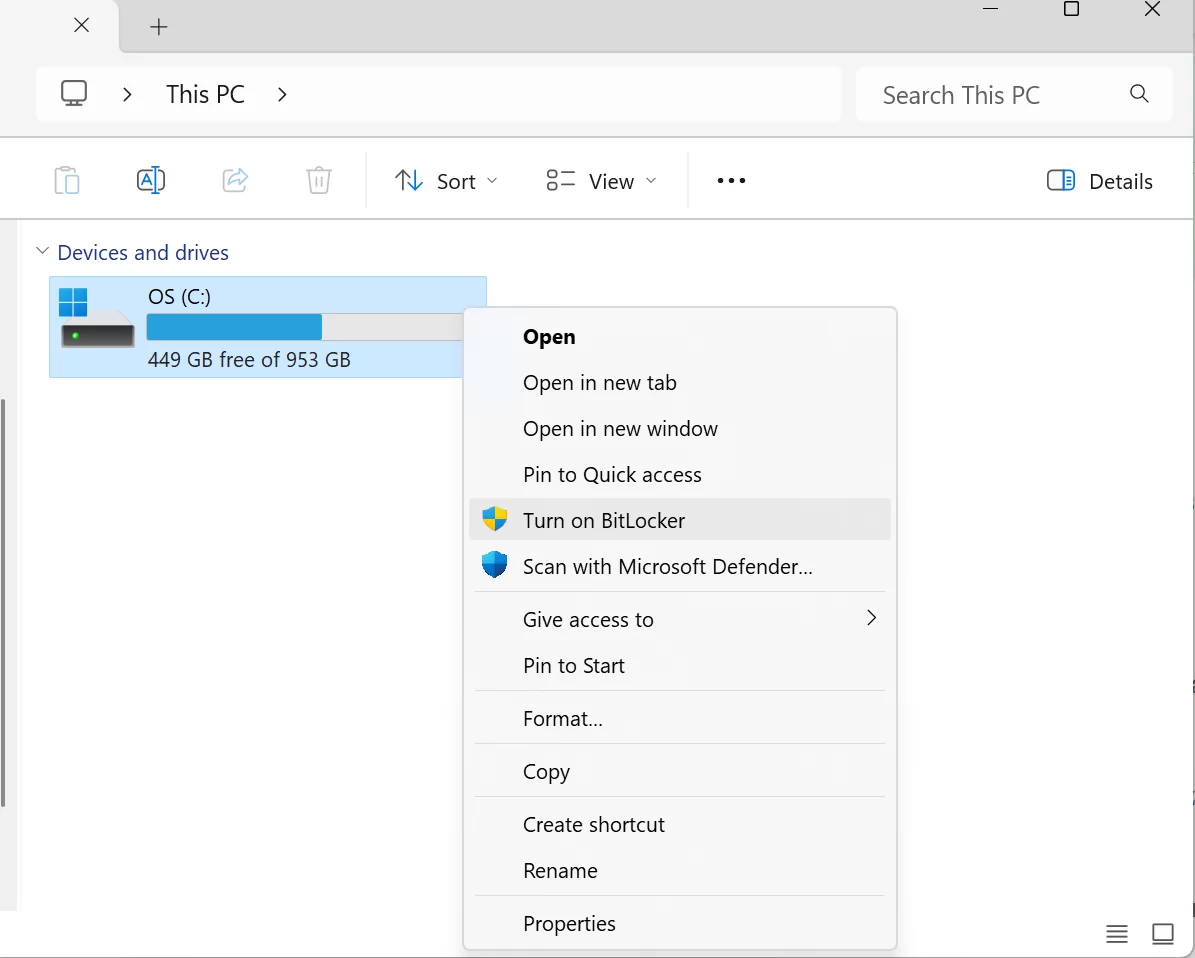Open the See more three-dots menu
Screen dimensions: 1195x958
click(731, 181)
